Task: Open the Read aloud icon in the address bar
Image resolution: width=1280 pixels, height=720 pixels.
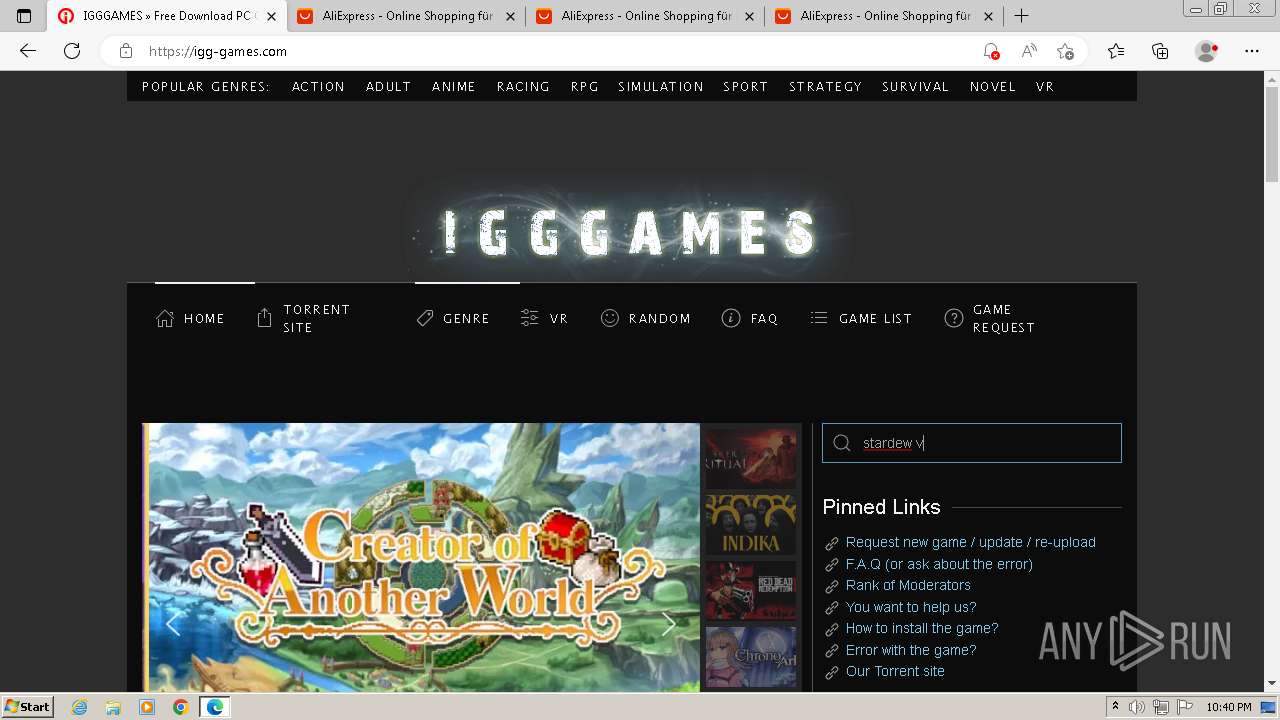Action: click(1028, 51)
